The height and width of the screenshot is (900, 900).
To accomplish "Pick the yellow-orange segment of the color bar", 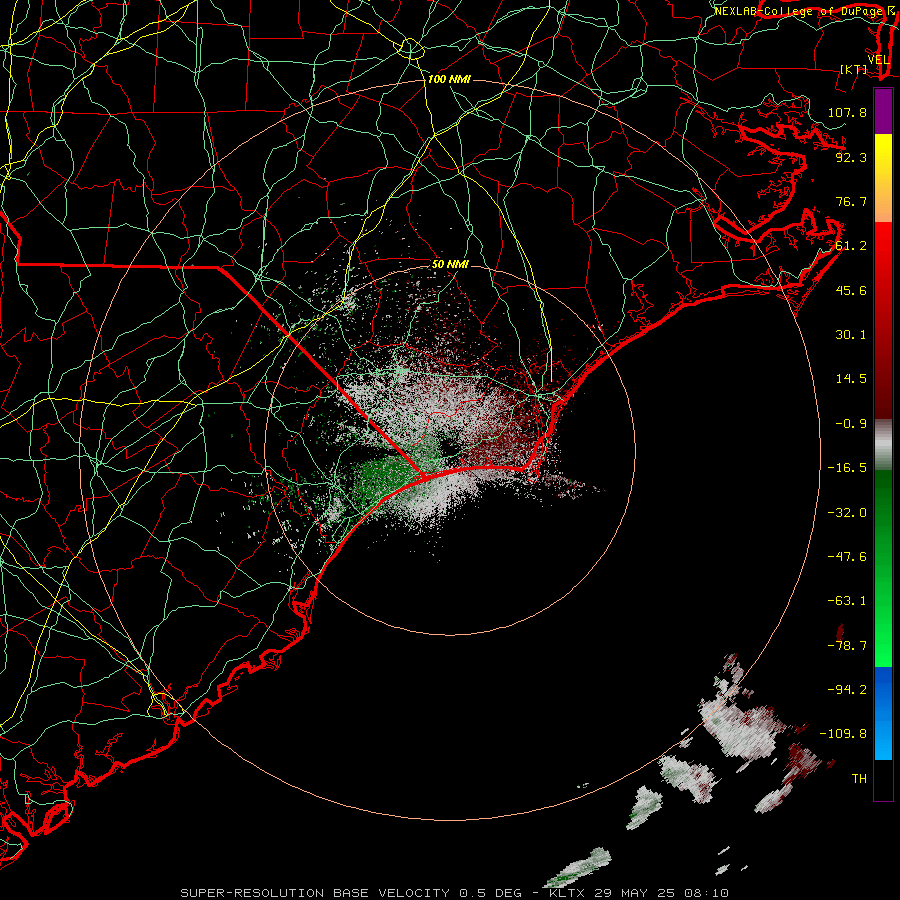I will [x=883, y=178].
